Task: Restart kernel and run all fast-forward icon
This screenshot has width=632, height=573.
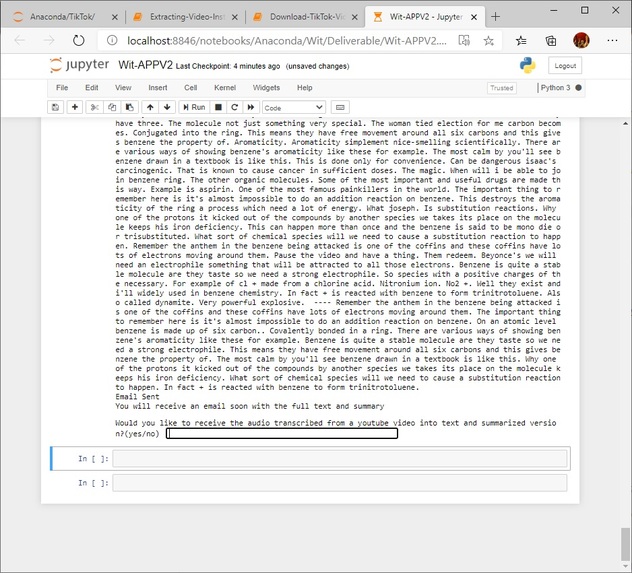Action: (251, 107)
